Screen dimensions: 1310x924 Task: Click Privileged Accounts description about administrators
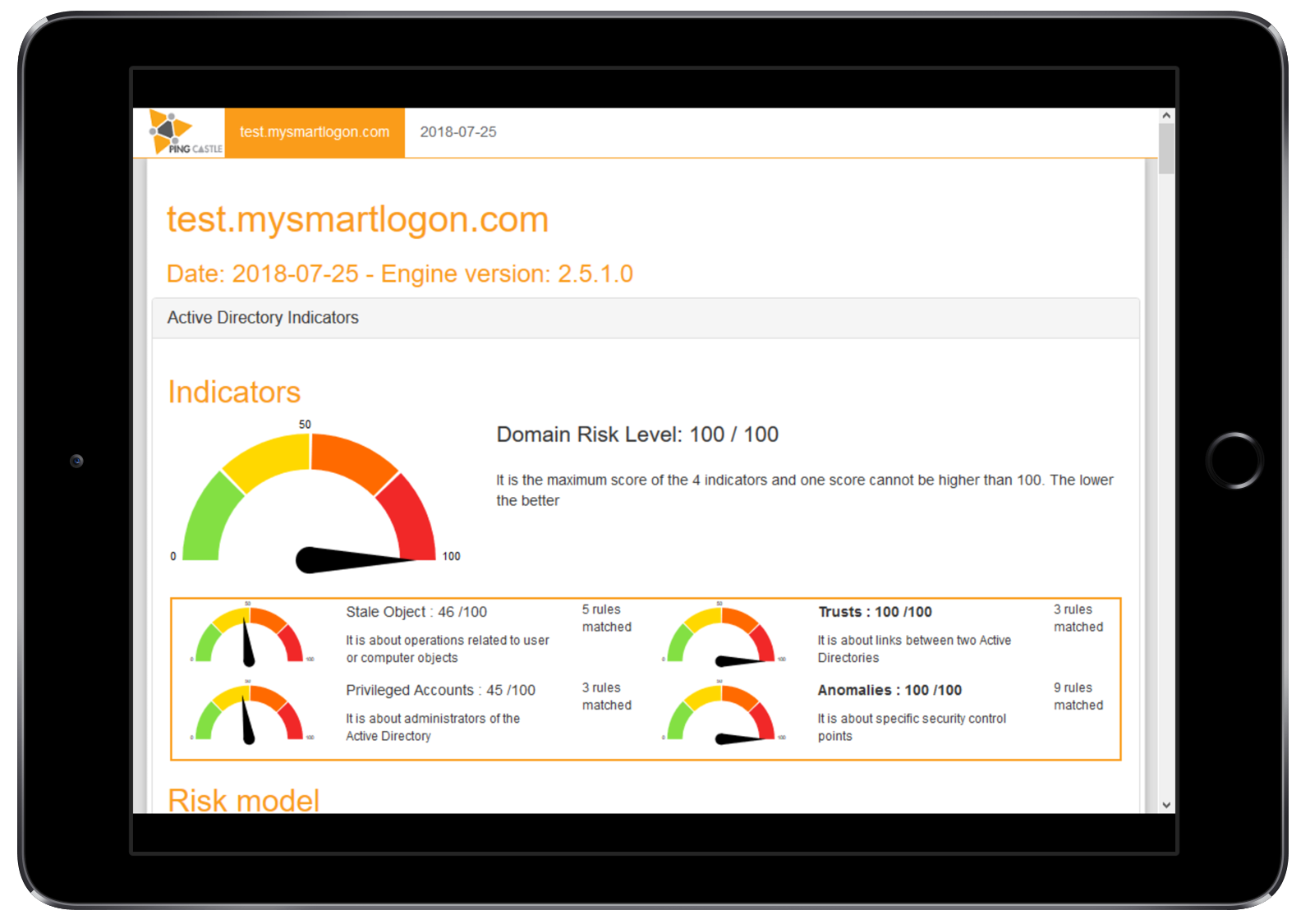tap(433, 727)
